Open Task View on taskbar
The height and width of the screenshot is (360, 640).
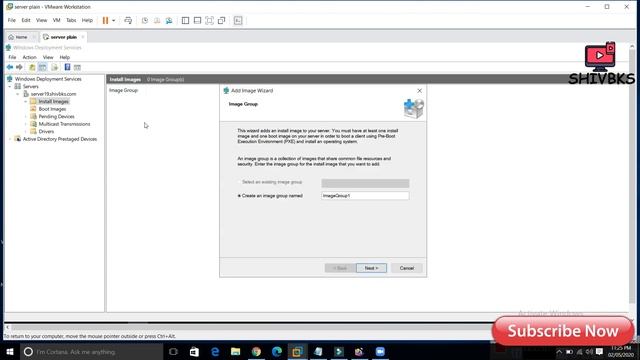[173, 351]
